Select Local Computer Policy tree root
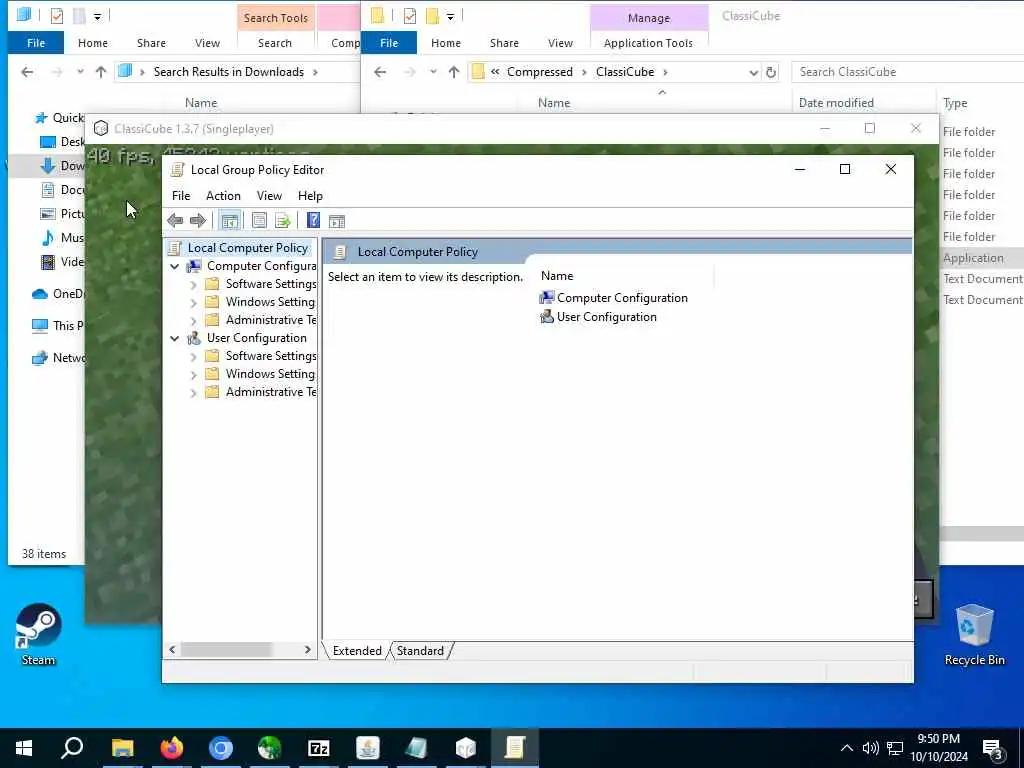 (x=247, y=248)
